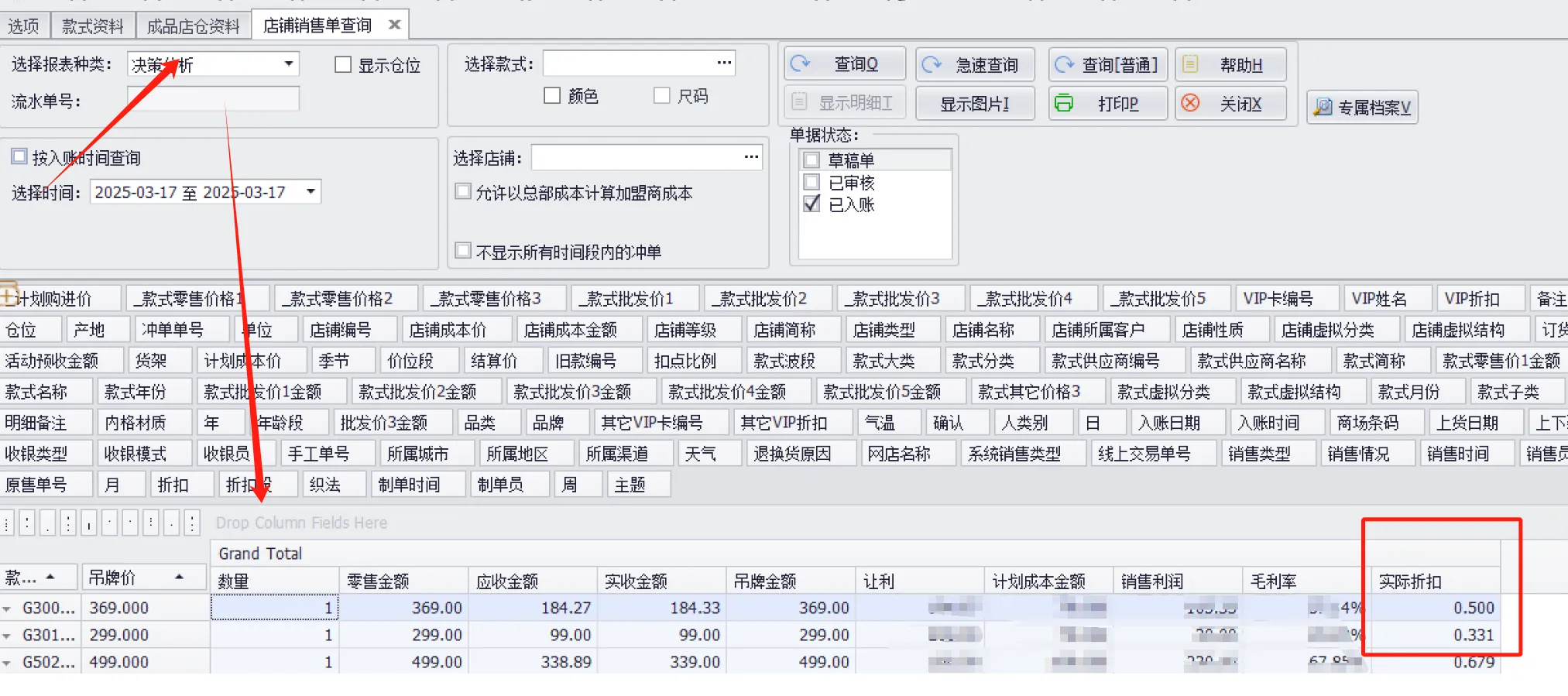Screen dimensions: 1568x696
Task: Click the 查询Q refresh icon button
Action: [801, 64]
